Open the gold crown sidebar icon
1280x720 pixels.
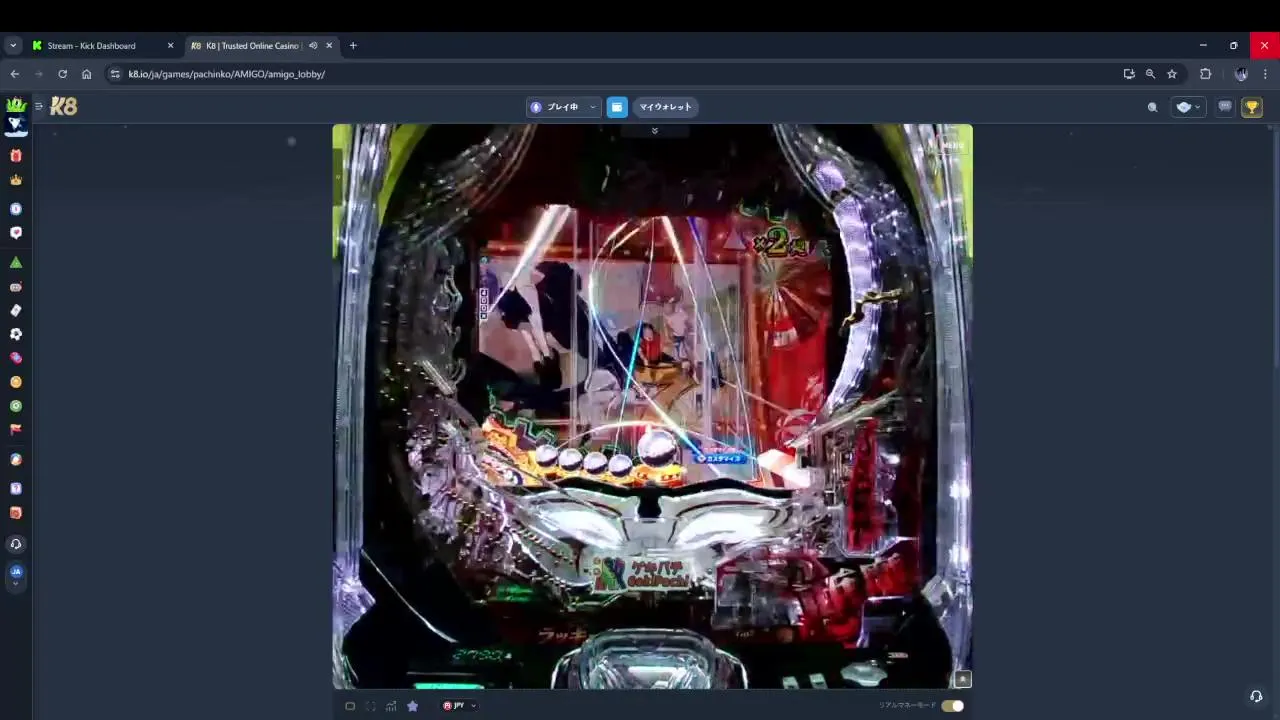15,180
